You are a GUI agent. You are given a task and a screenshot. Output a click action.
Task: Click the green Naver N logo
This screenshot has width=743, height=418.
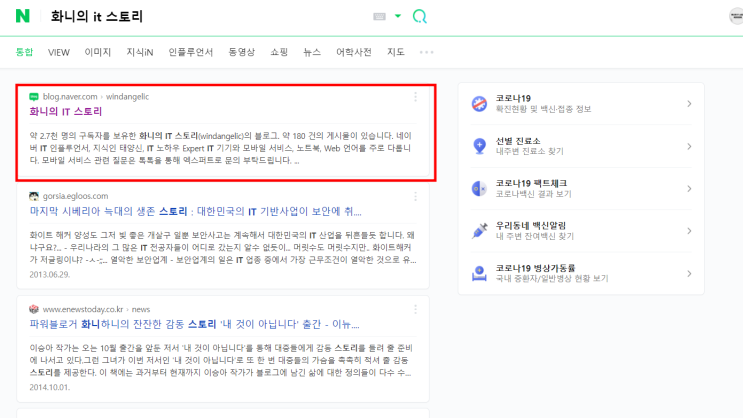(x=22, y=16)
